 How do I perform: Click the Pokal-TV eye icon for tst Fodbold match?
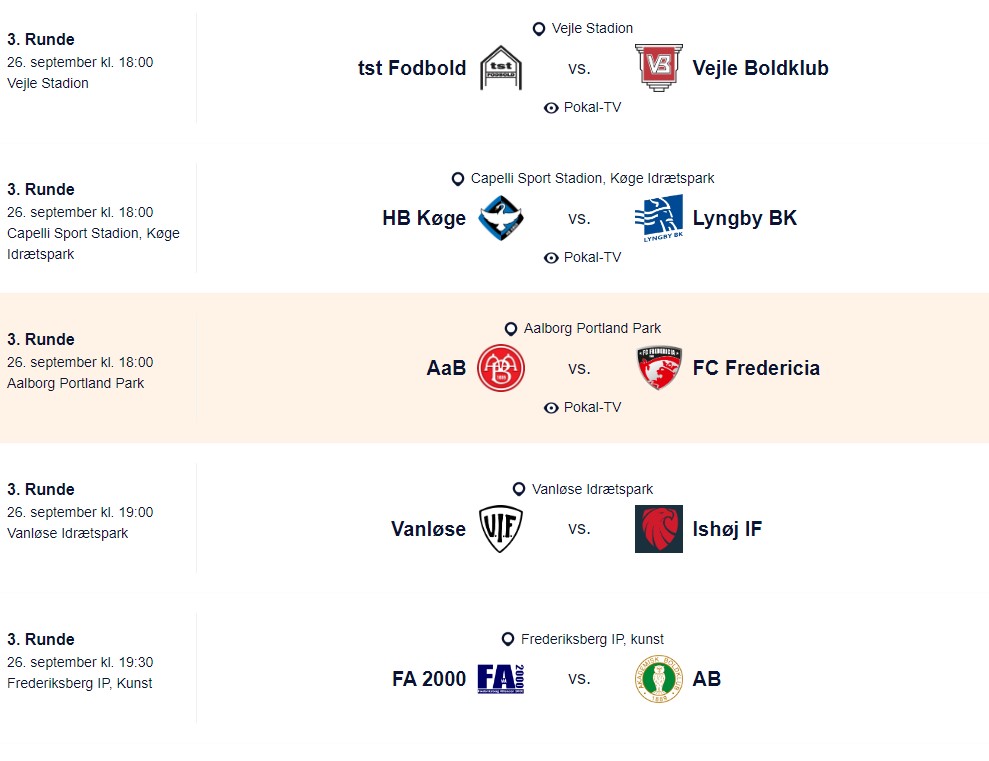pyautogui.click(x=551, y=108)
